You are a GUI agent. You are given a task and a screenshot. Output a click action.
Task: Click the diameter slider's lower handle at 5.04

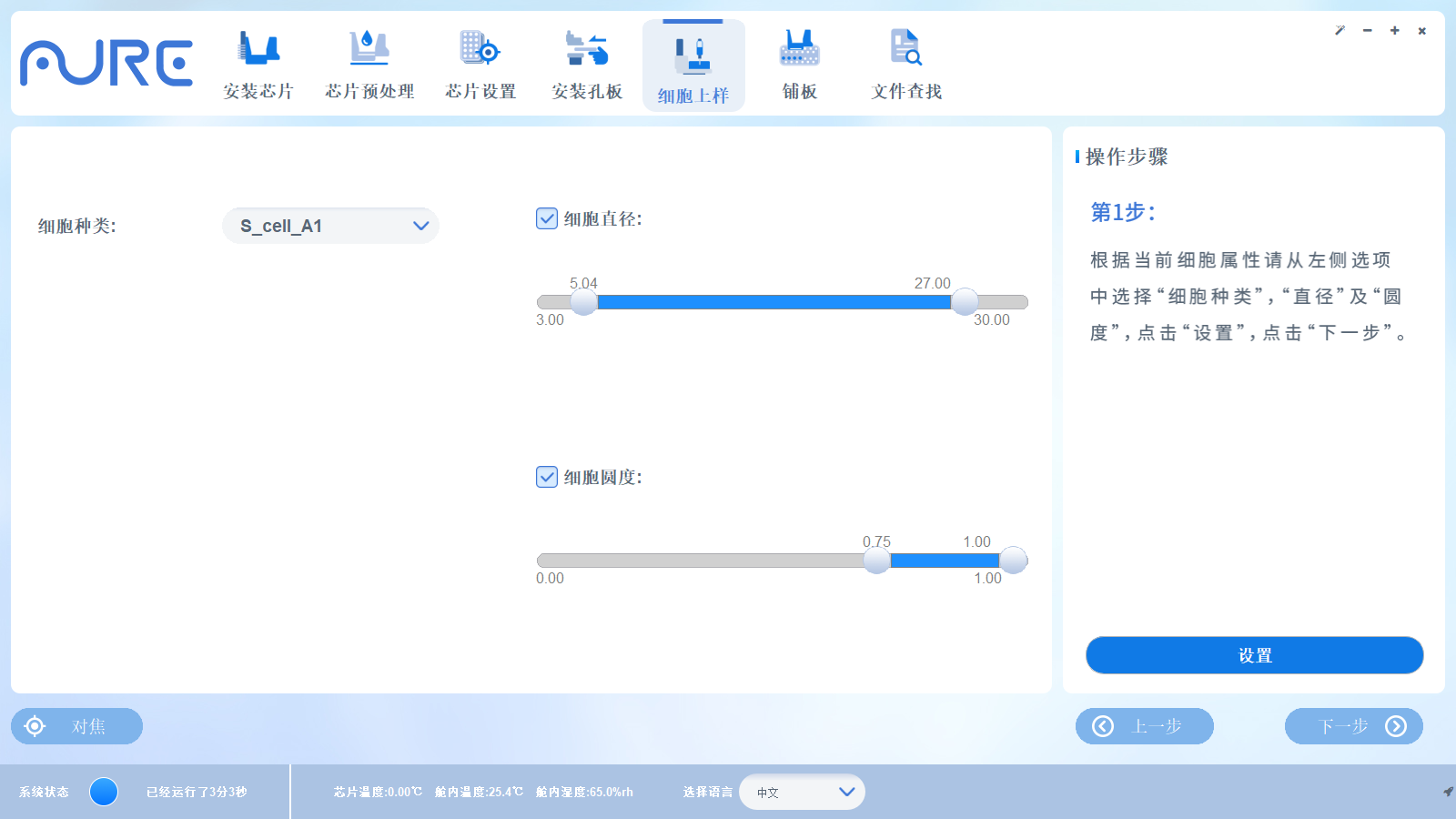583,301
